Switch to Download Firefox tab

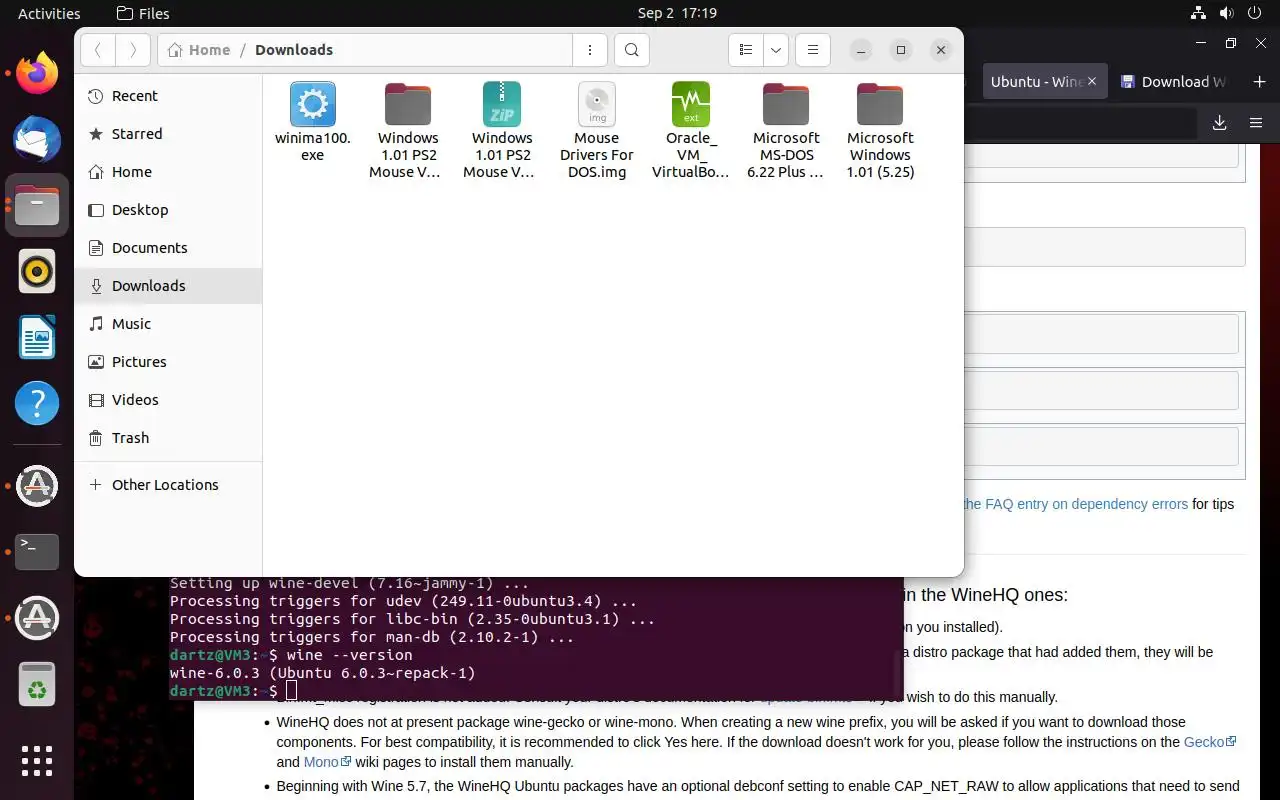1172,82
